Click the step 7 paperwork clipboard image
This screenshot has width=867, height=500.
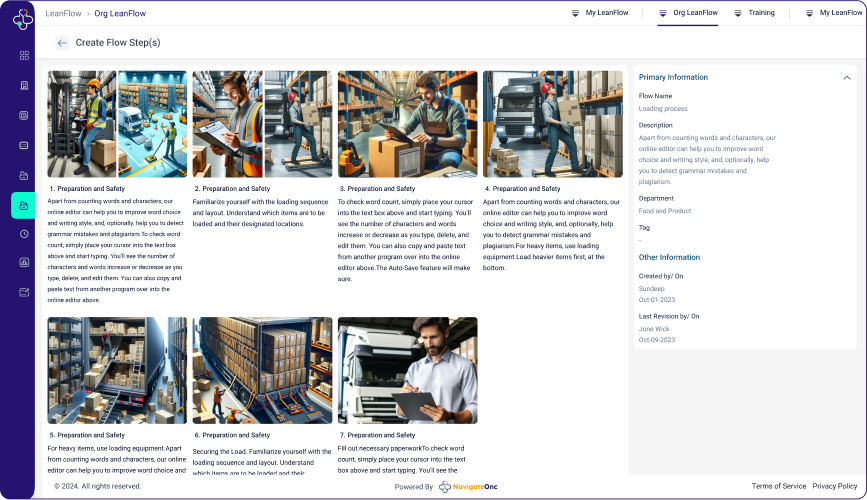click(407, 370)
